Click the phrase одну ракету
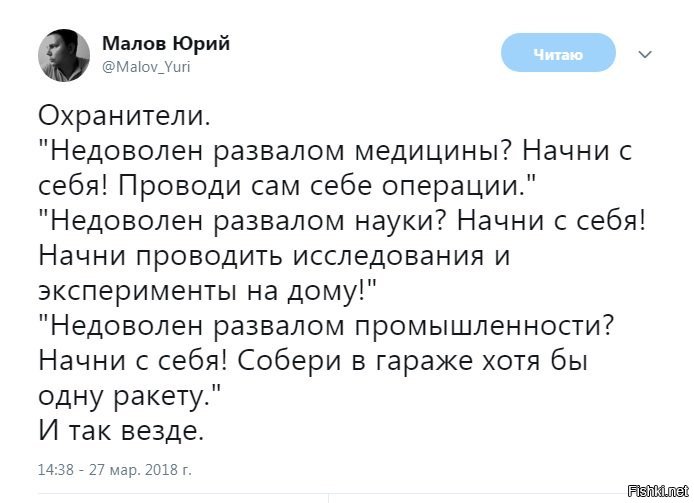This screenshot has height=503, width=694. [125, 396]
